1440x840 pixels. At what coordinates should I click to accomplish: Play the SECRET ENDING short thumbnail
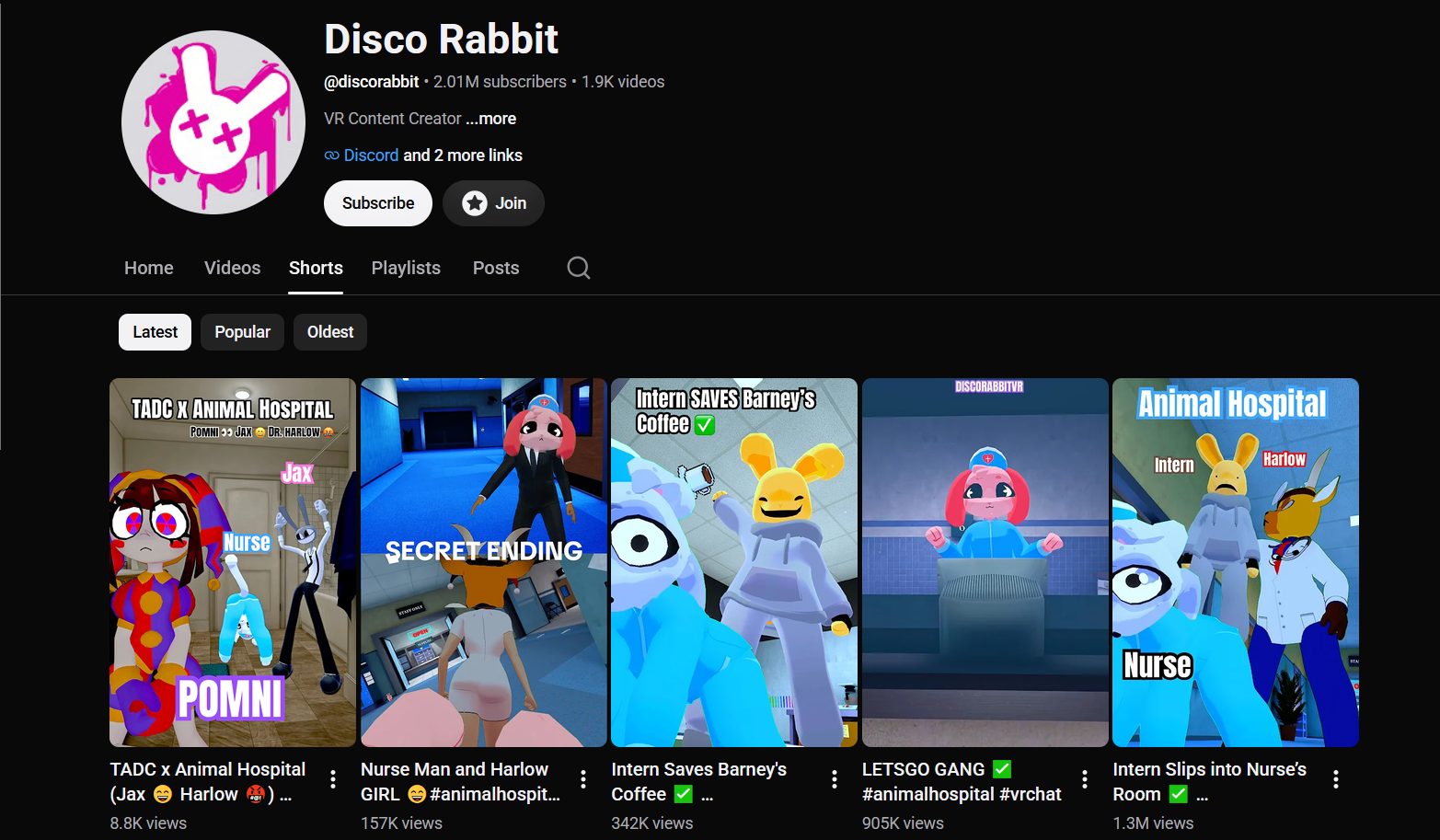[x=484, y=562]
